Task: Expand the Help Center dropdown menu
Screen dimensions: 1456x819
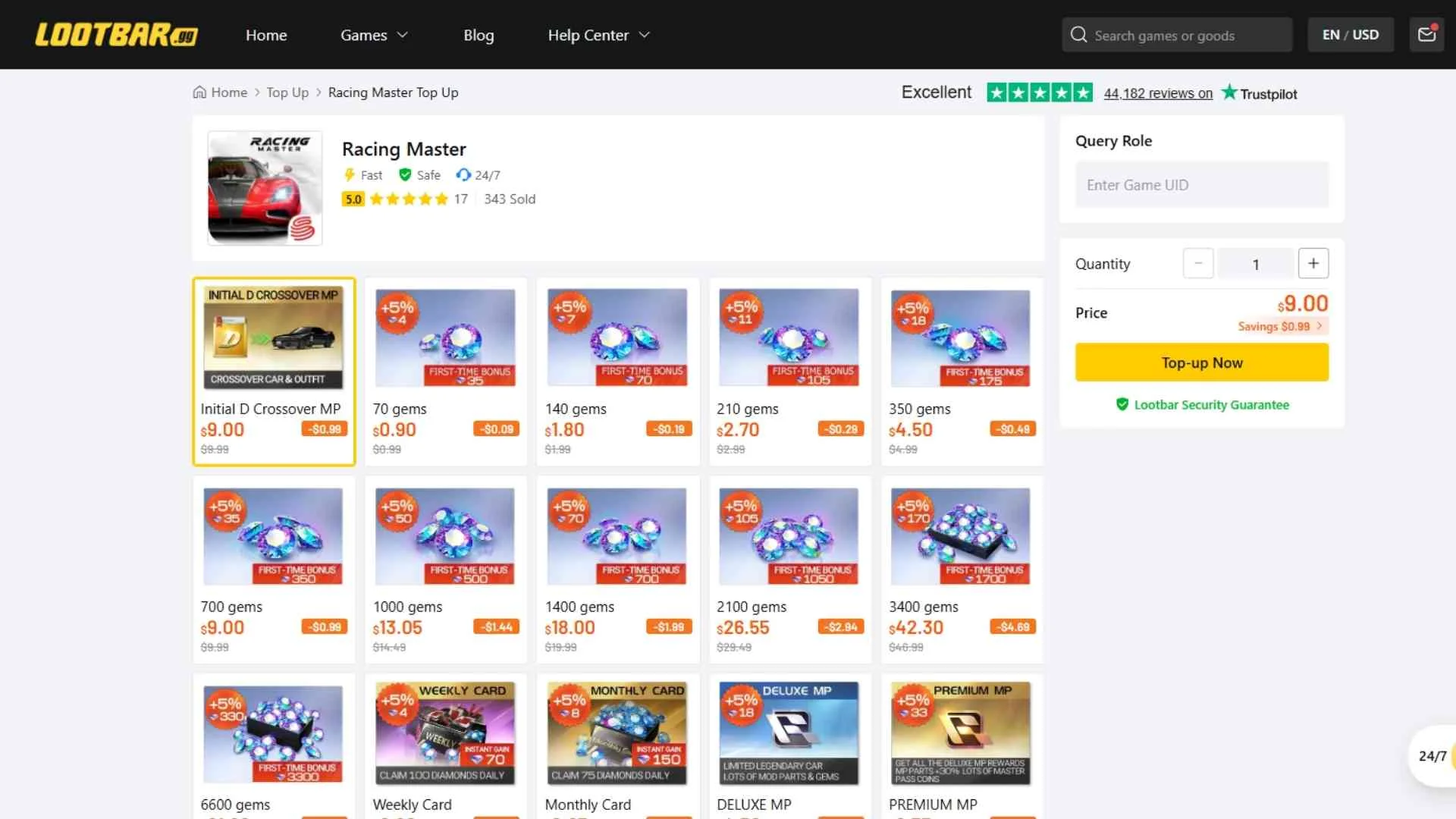Action: pyautogui.click(x=599, y=35)
